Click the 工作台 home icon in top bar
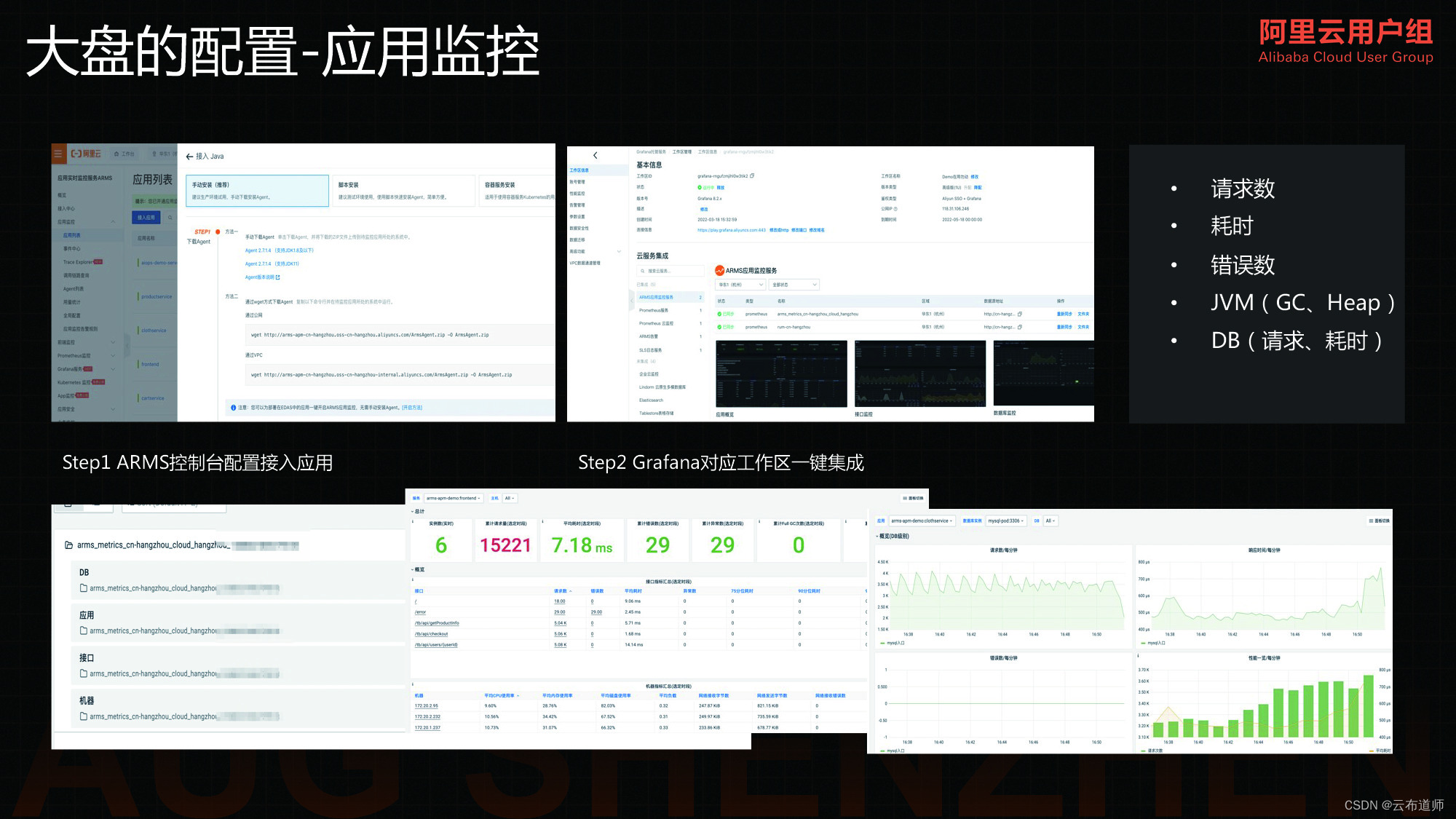This screenshot has height=819, width=1456. coord(124,154)
